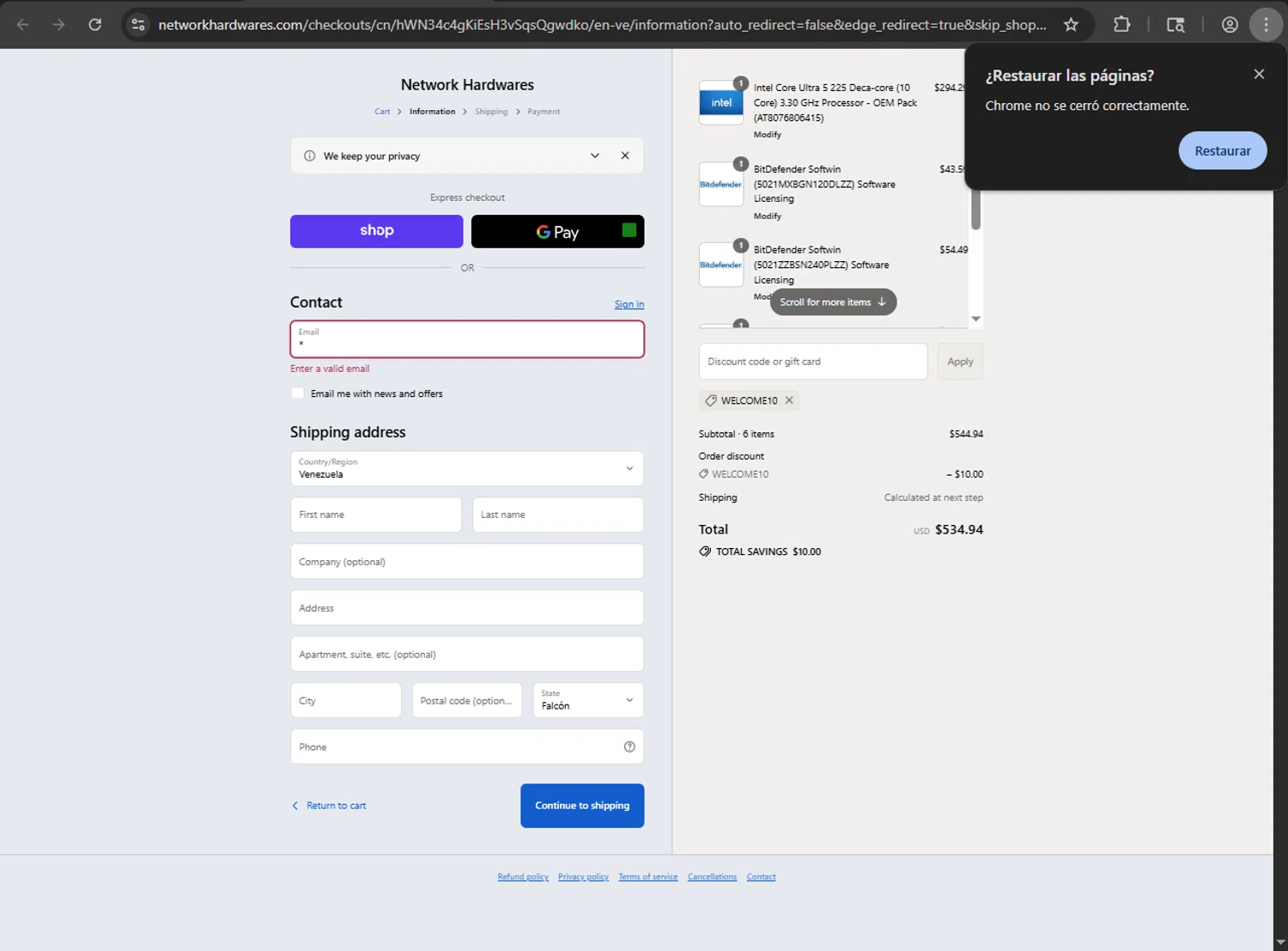Viewport: 1288px width, 951px height.
Task: Click the Apply discount button
Action: [x=960, y=362]
